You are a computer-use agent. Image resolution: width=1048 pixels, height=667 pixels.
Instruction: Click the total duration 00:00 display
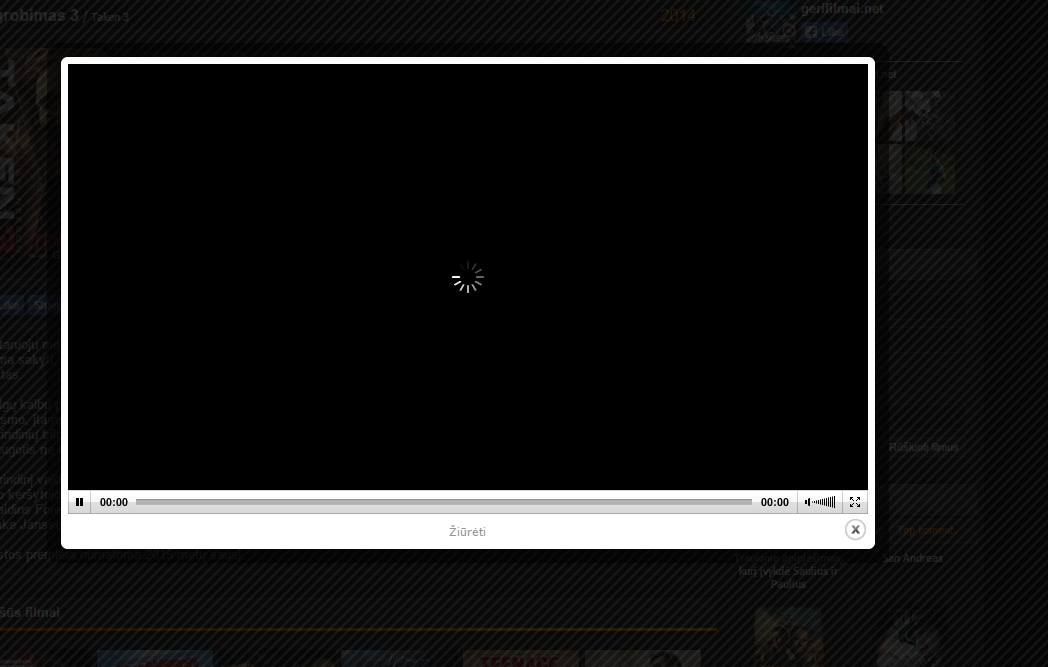pyautogui.click(x=775, y=502)
